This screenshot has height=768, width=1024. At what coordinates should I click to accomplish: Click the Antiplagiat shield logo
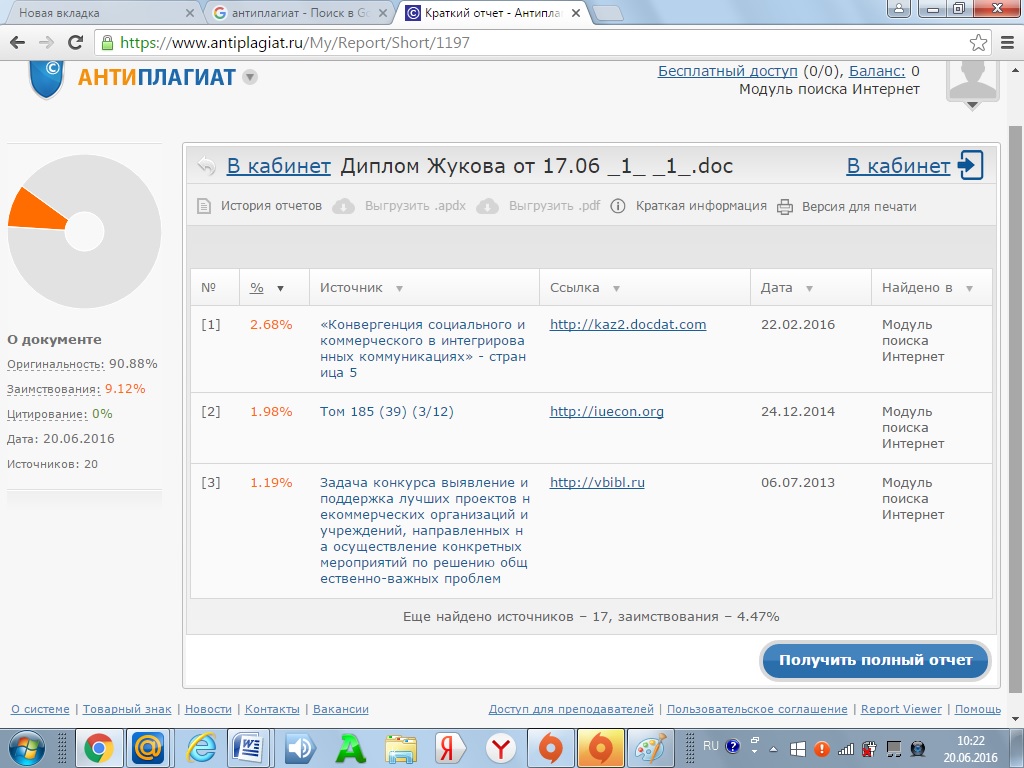pyautogui.click(x=46, y=78)
